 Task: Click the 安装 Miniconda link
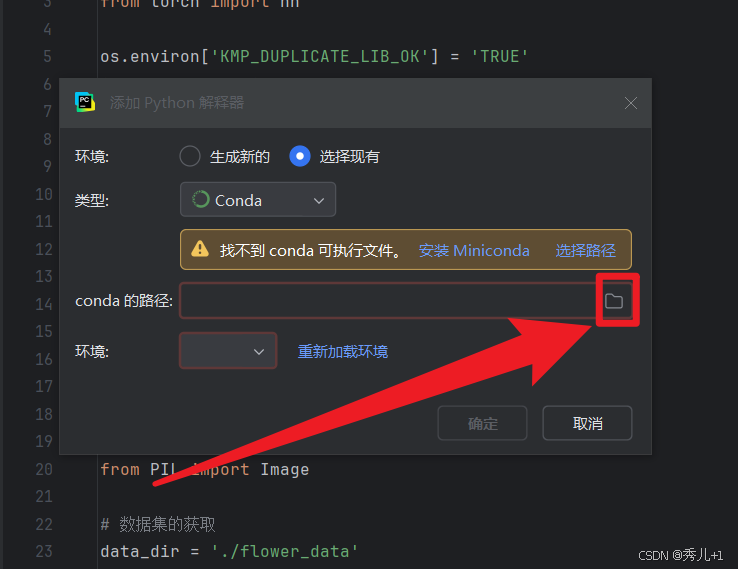[474, 250]
